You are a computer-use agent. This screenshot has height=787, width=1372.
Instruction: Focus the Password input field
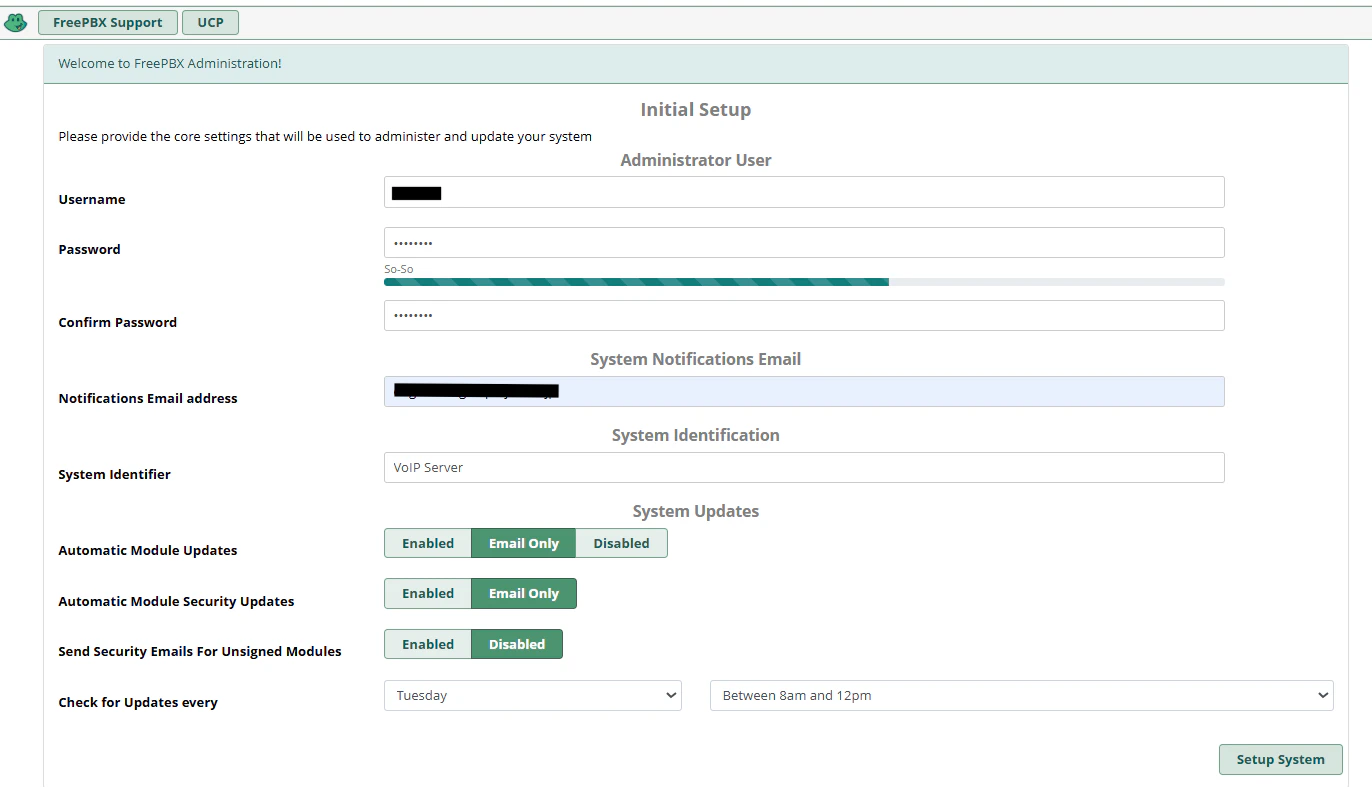pos(804,243)
